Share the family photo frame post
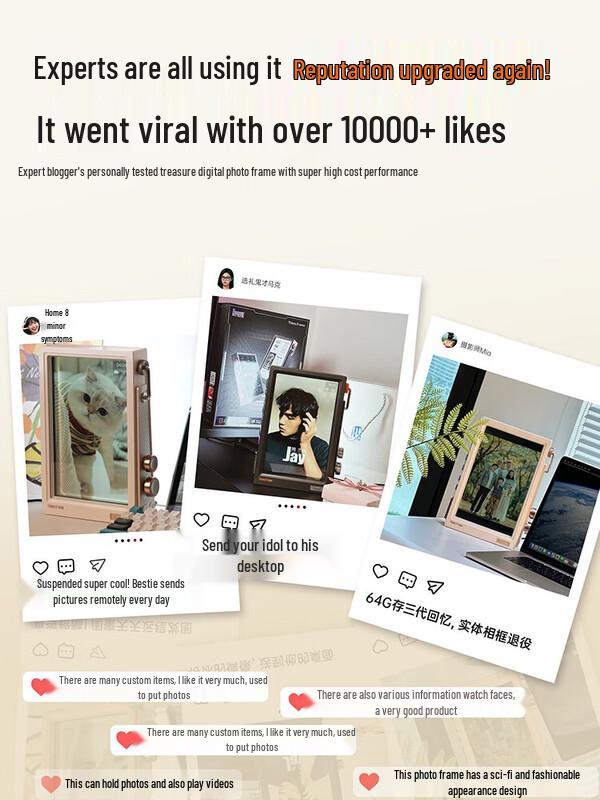 click(435, 587)
